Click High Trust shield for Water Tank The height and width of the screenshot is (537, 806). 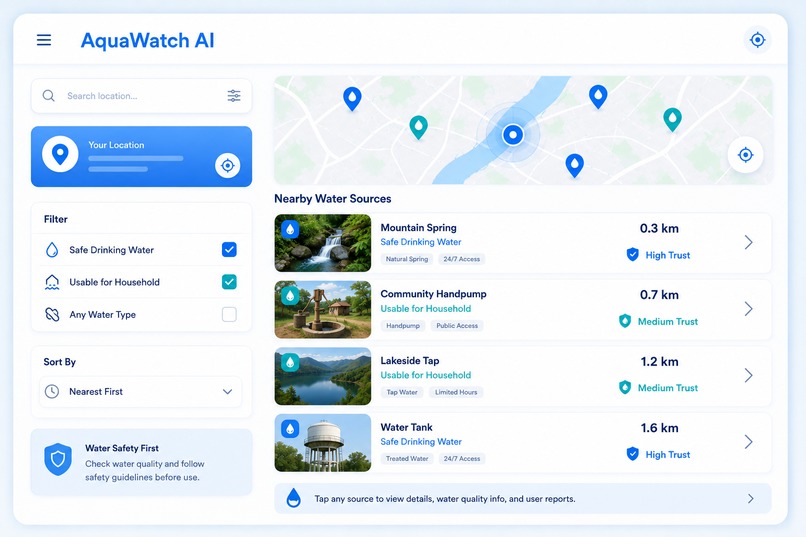tap(633, 454)
